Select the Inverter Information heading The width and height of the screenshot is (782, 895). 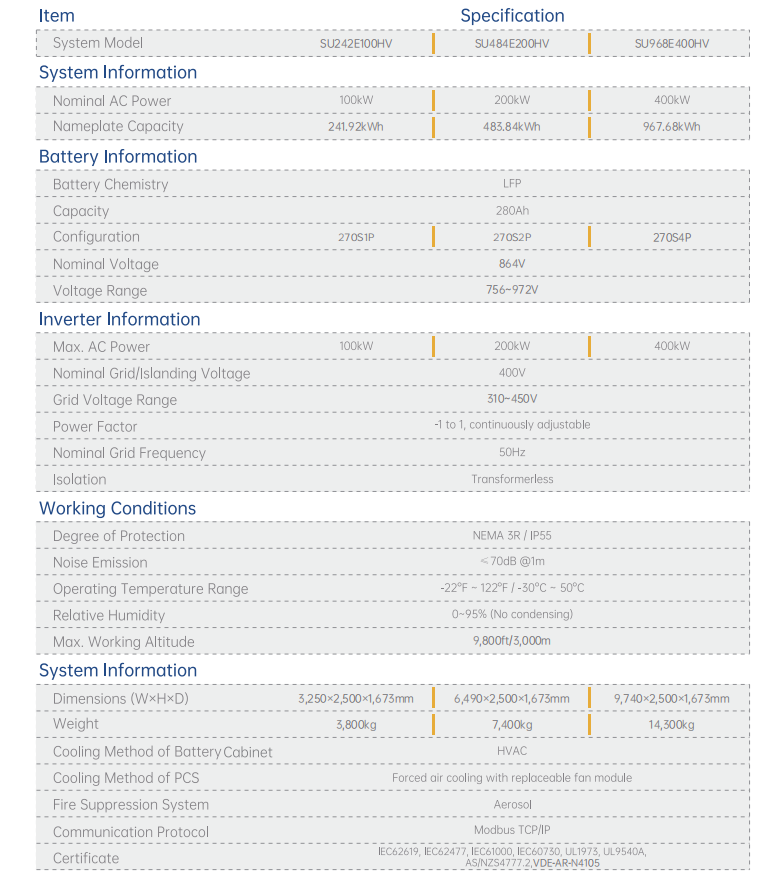(x=119, y=319)
